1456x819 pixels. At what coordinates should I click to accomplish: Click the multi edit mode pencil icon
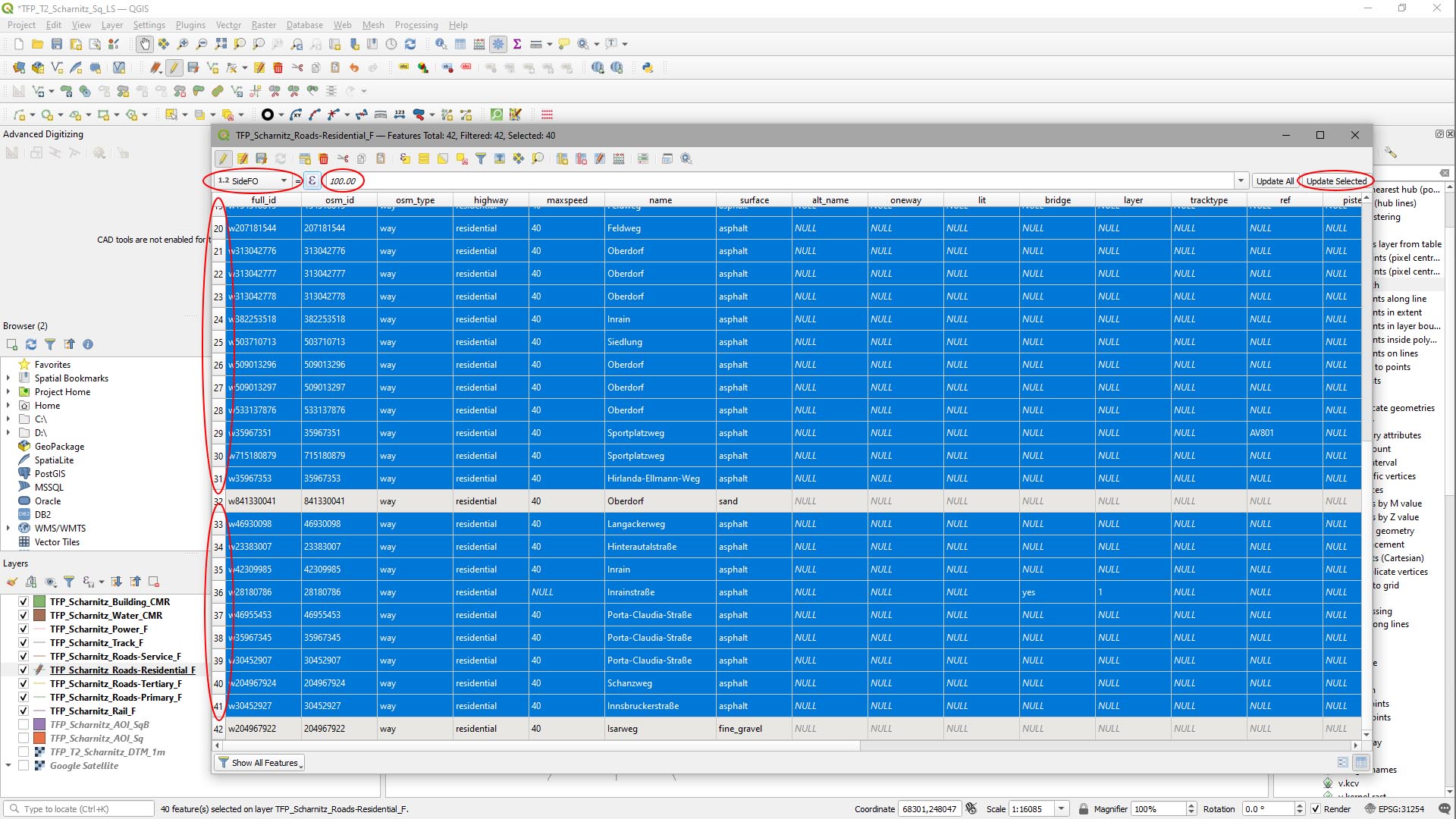[243, 158]
